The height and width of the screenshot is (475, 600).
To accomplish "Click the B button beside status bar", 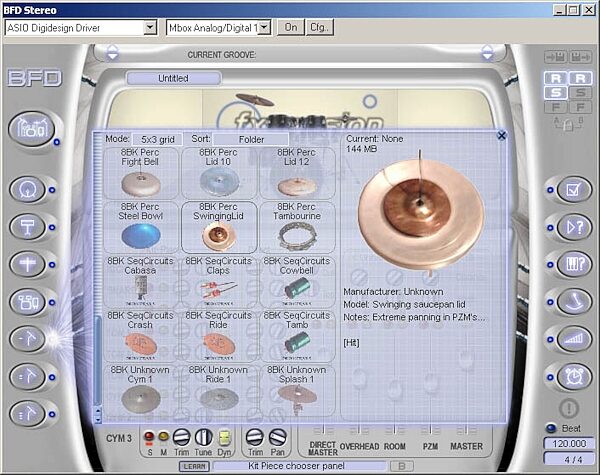I will pyautogui.click(x=402, y=467).
